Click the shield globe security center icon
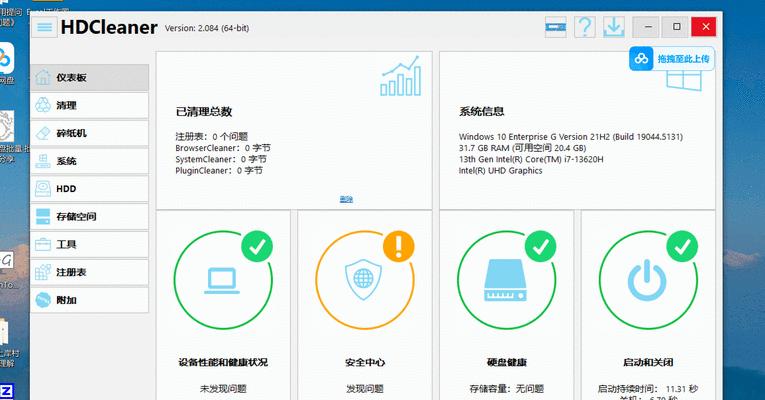The width and height of the screenshot is (765, 400). pyautogui.click(x=363, y=280)
